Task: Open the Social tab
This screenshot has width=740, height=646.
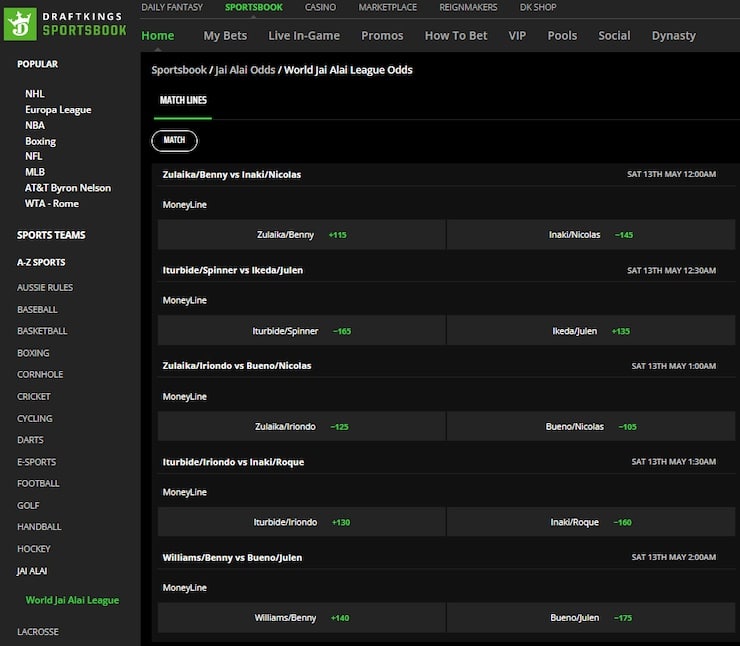Action: click(614, 36)
